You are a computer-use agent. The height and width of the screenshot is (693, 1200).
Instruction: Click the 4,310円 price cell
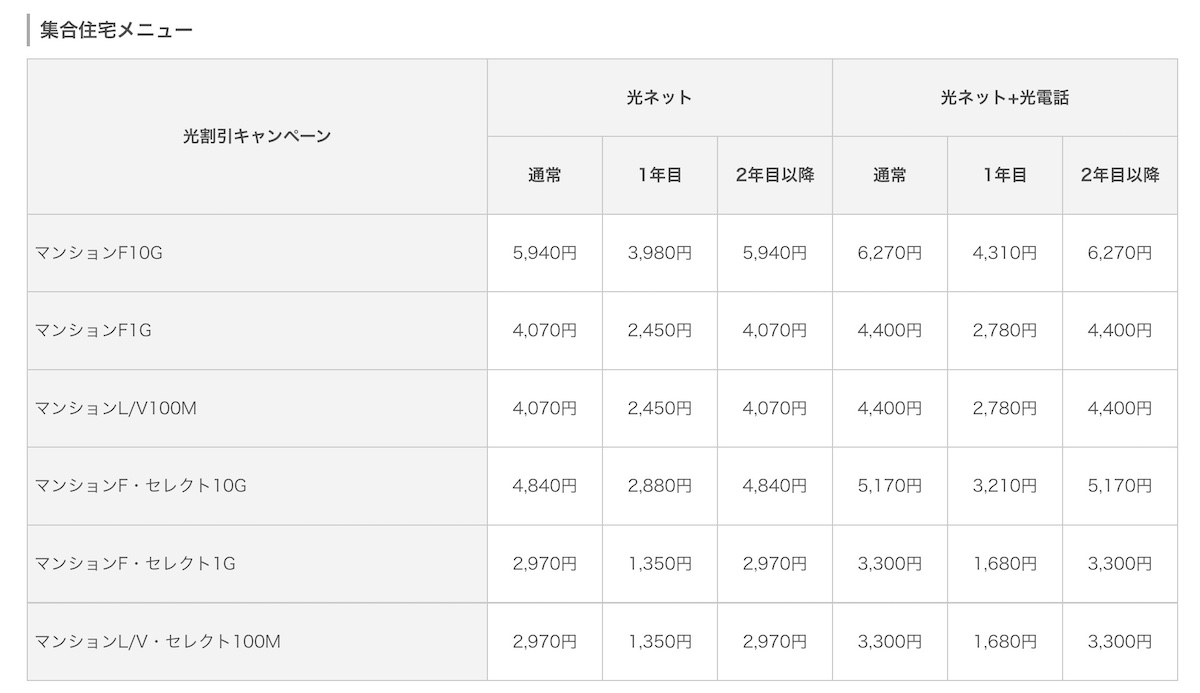1005,253
